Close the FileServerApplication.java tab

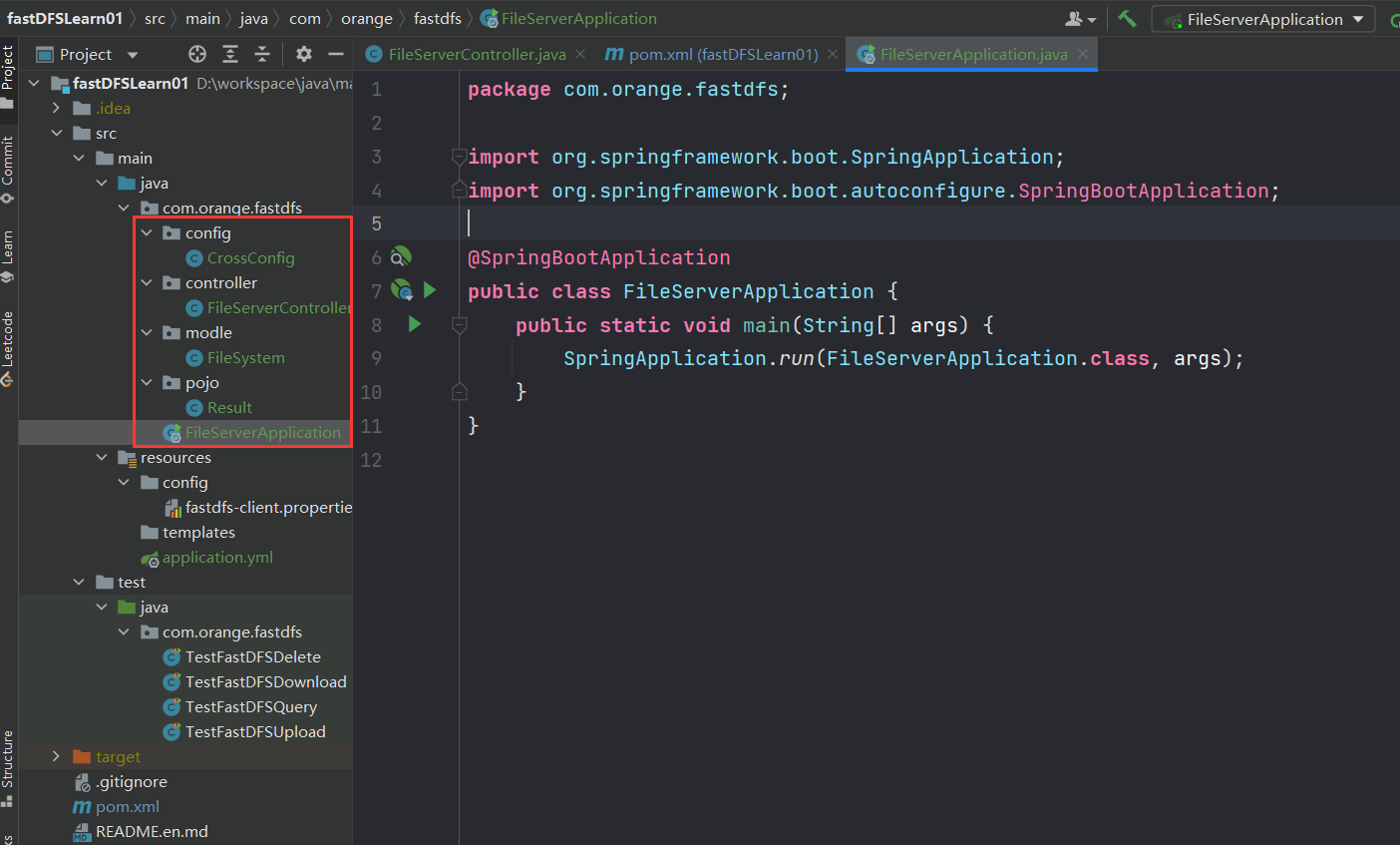point(1083,54)
